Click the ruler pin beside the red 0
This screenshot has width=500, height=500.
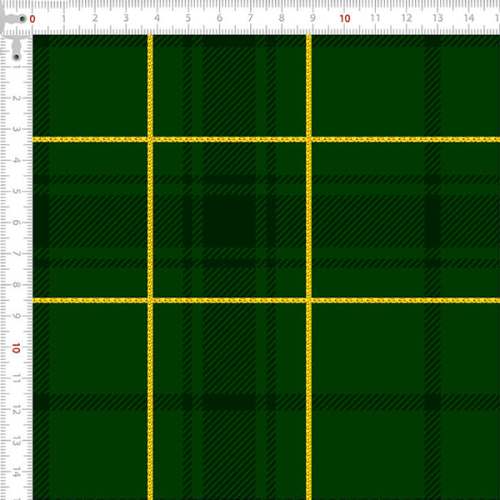pos(22,19)
